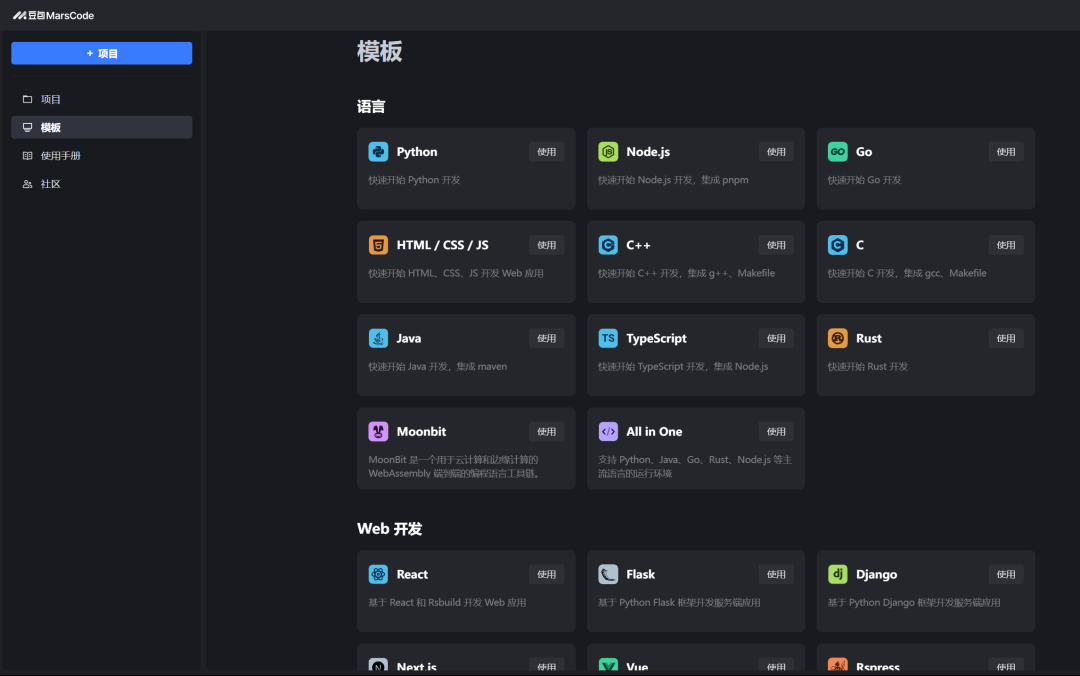The image size is (1080, 676).
Task: Click 使用 for the Go template
Action: 1006,152
